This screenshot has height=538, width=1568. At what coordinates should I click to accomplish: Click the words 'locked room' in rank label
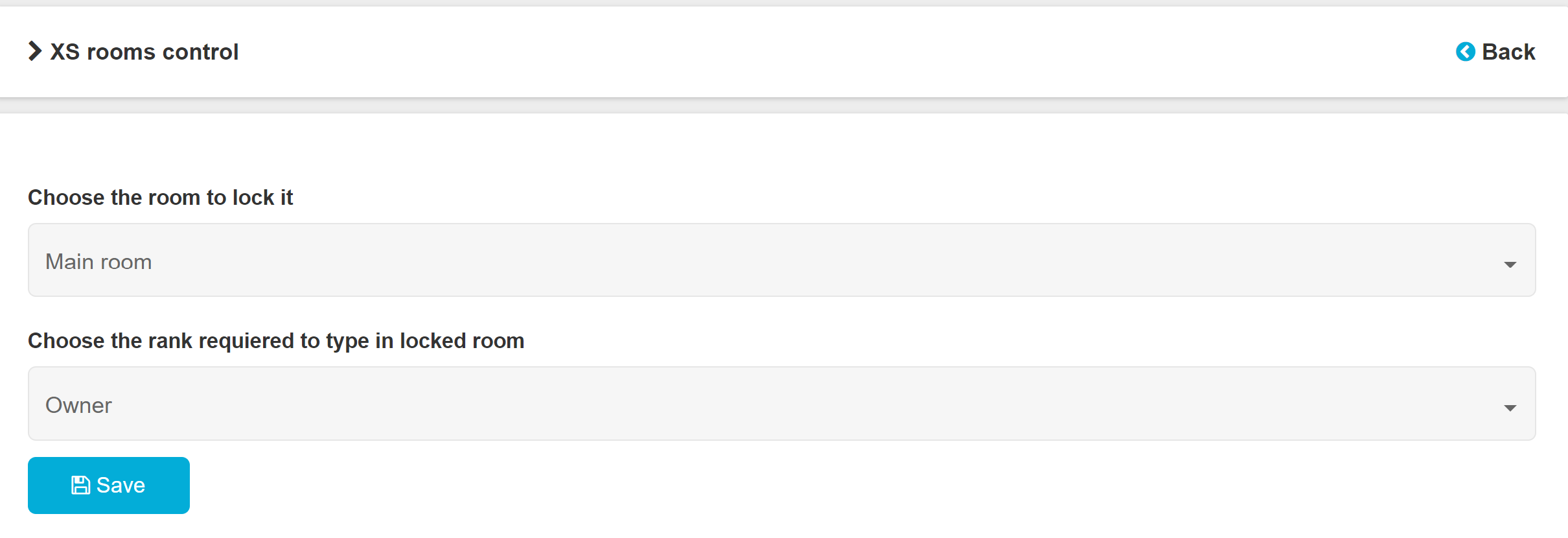(461, 340)
